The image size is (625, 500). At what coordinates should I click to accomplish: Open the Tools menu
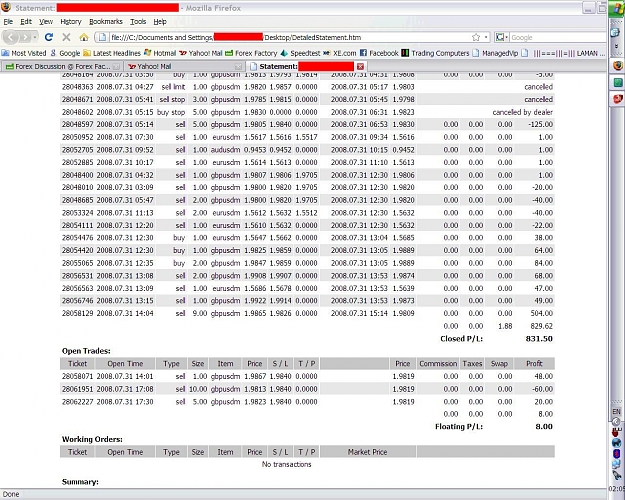(138, 22)
